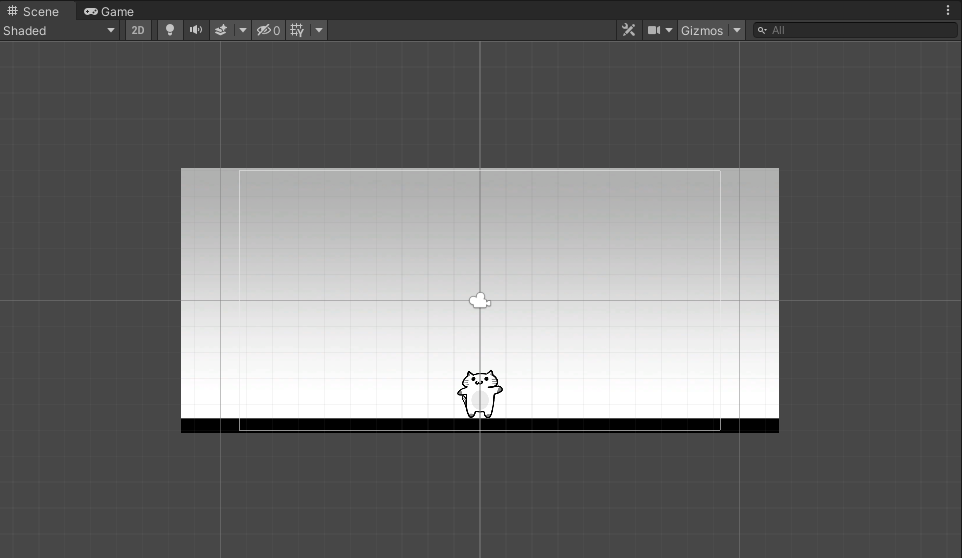Toggle 2D view mode
The width and height of the screenshot is (962, 558).
(x=137, y=30)
